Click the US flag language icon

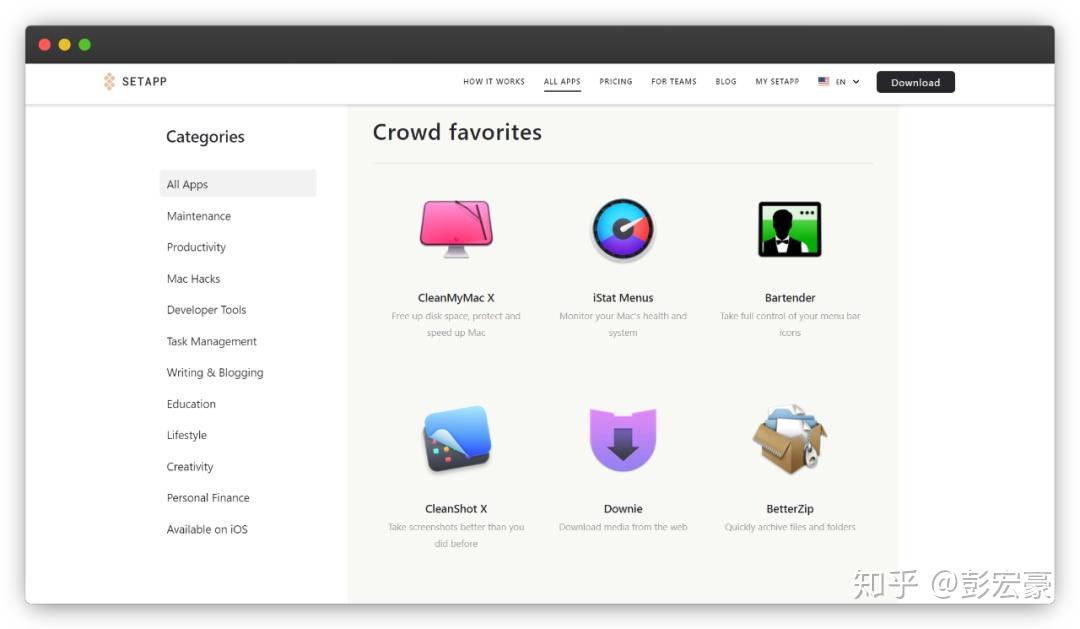click(823, 81)
